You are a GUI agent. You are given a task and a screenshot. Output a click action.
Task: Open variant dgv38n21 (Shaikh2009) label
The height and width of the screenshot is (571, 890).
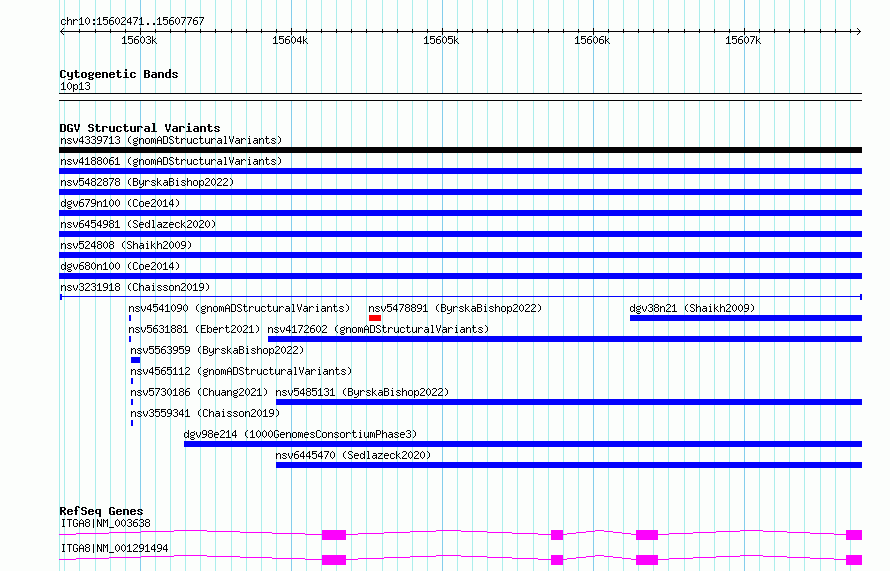[692, 308]
